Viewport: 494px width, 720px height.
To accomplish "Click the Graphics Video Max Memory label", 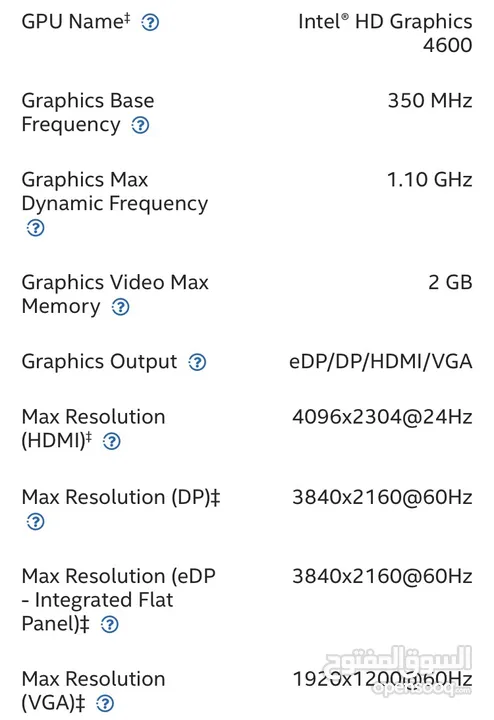I will (x=115, y=294).
